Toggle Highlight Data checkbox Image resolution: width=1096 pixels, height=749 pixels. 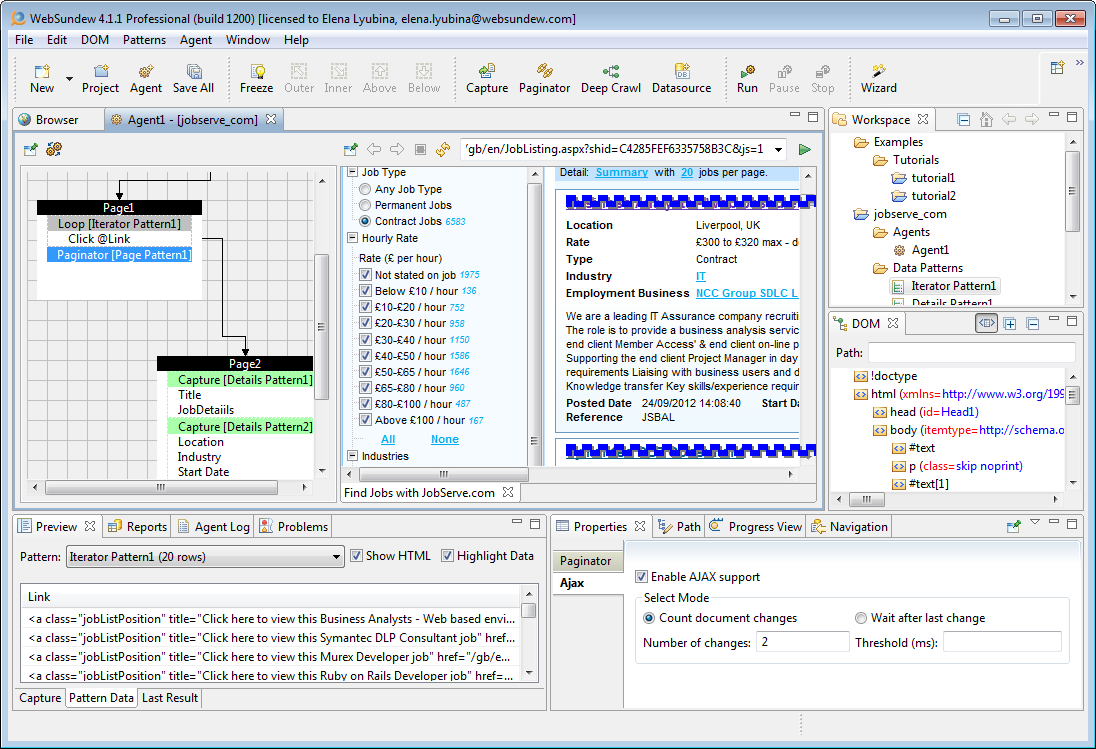tap(447, 556)
